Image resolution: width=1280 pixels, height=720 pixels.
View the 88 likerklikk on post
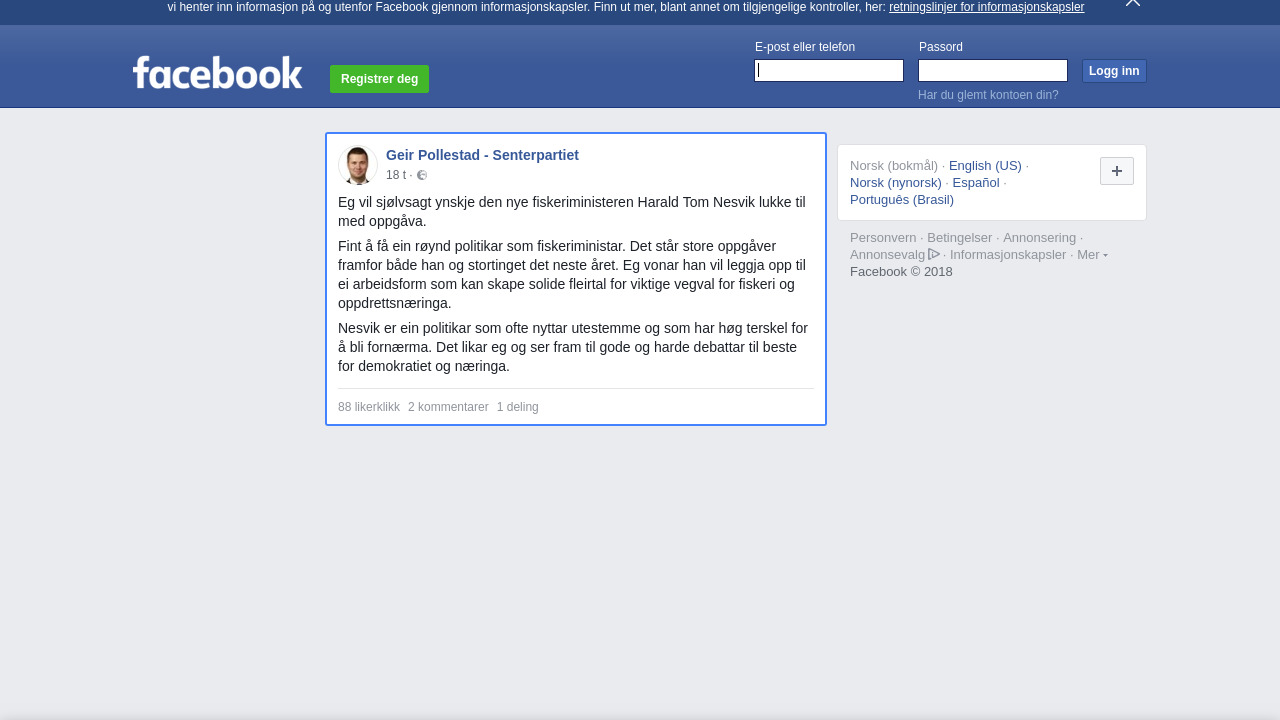pyautogui.click(x=369, y=407)
